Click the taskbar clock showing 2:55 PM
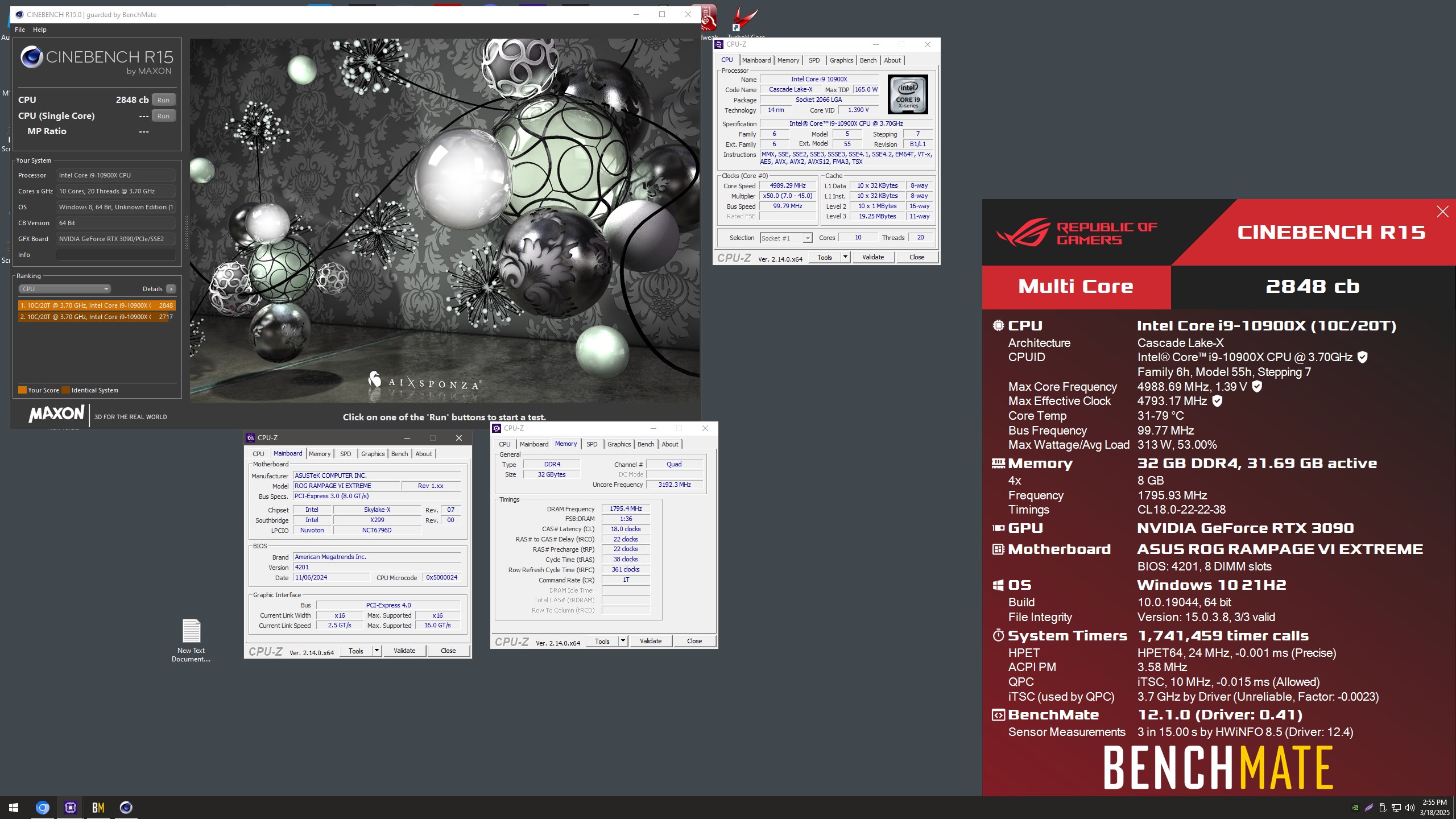The image size is (1456, 819). pos(1434,808)
